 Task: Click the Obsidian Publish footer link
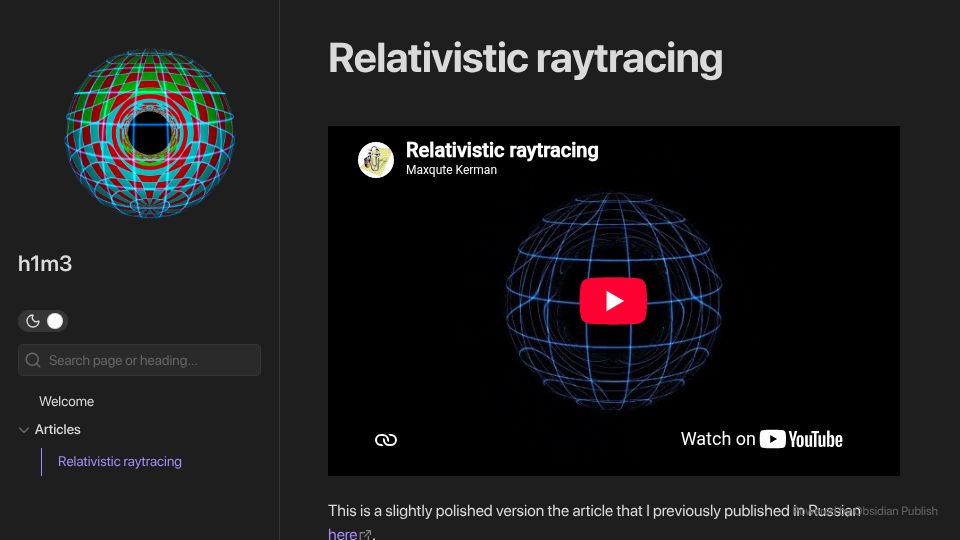click(x=865, y=511)
